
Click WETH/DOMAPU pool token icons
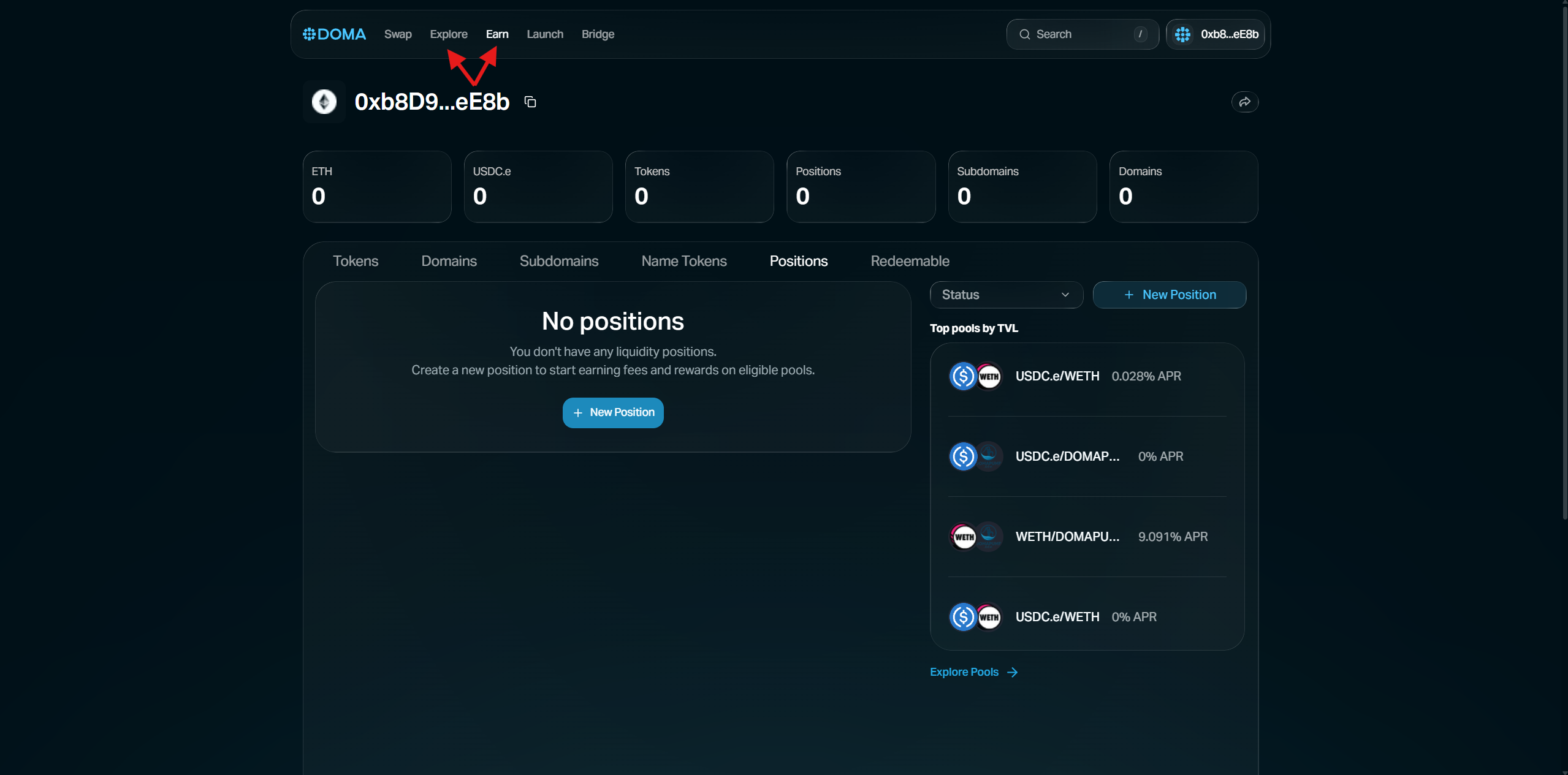point(975,537)
